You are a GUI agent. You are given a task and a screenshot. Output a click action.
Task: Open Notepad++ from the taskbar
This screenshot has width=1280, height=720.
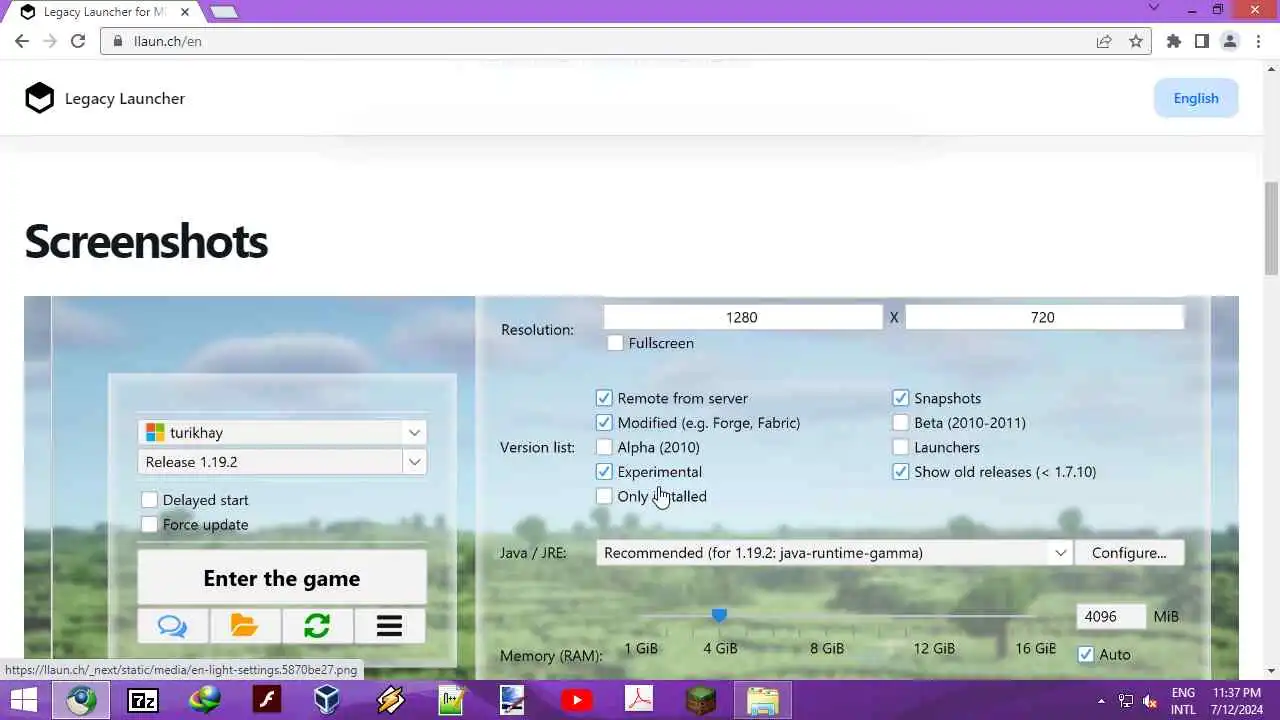click(452, 700)
